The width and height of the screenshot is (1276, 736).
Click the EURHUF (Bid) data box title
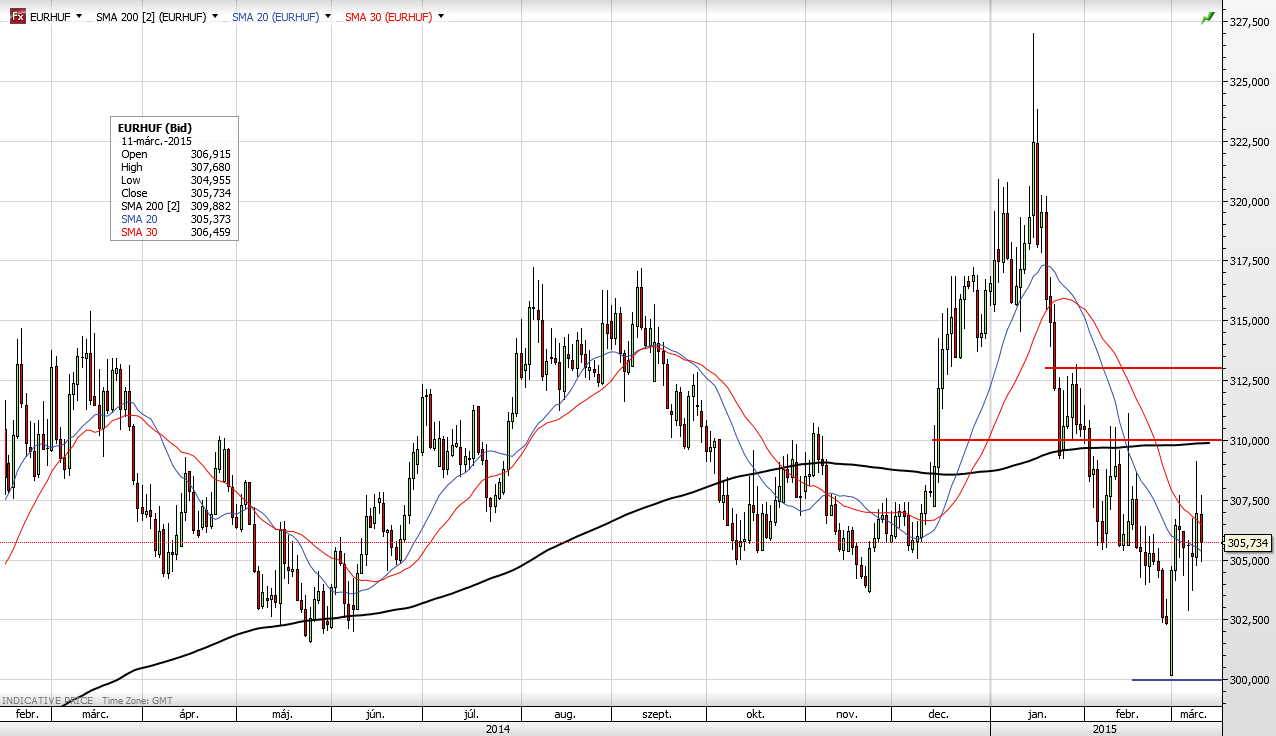(x=155, y=128)
